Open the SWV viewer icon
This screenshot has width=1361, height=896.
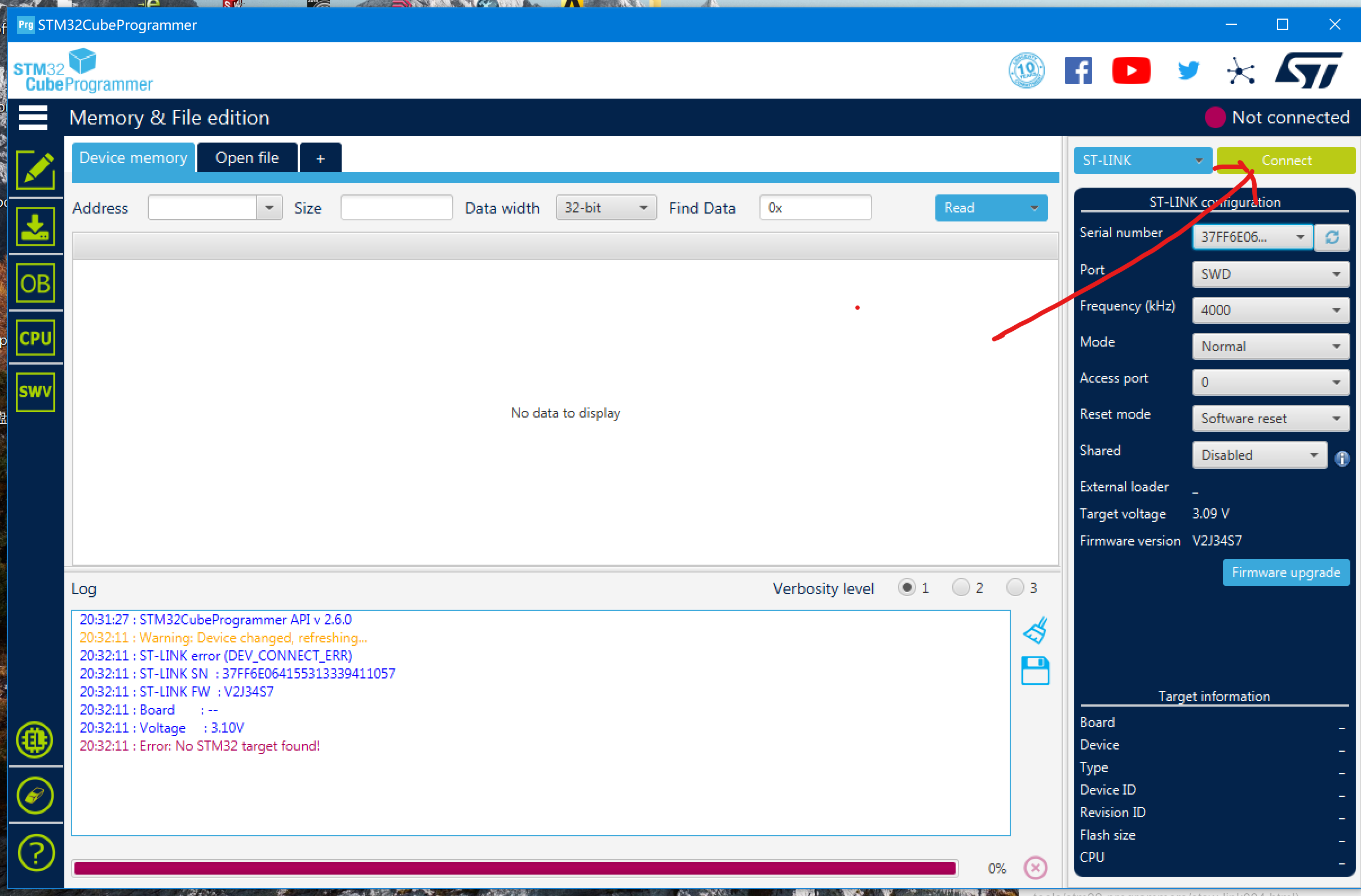pos(36,392)
